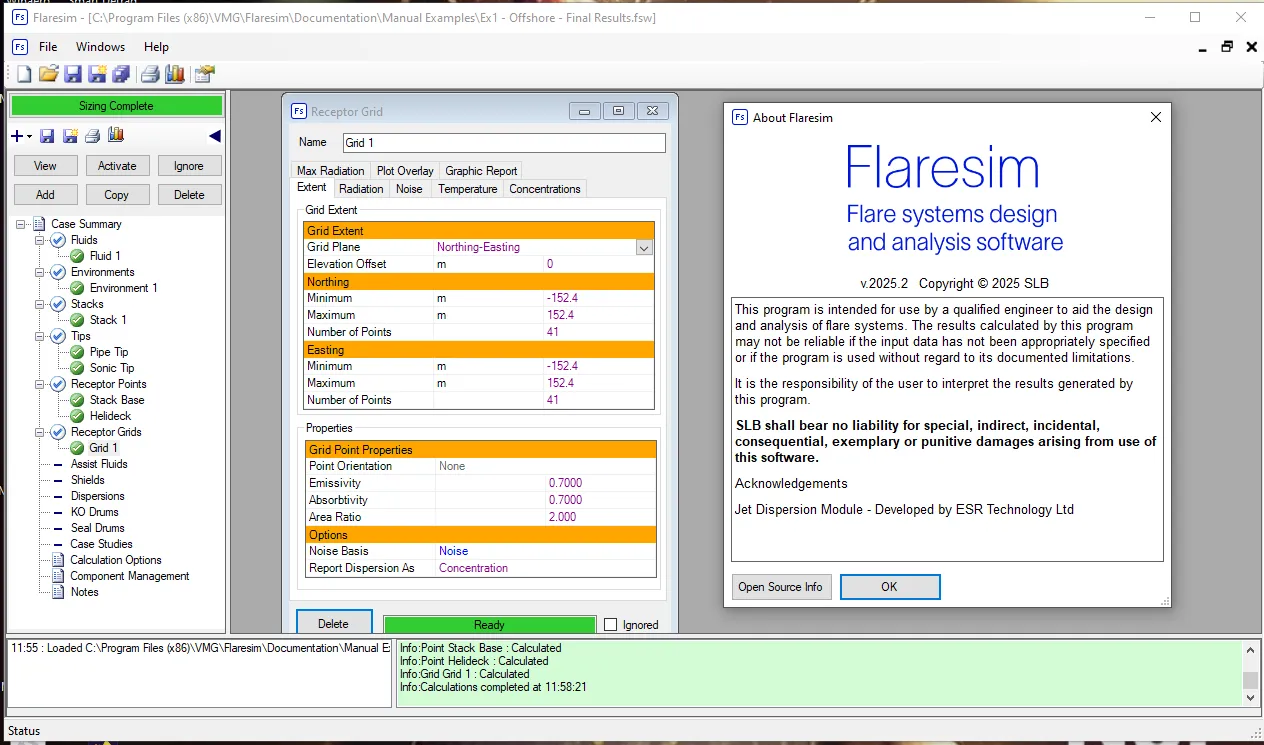Click the Ignore button in case panel

(x=189, y=166)
